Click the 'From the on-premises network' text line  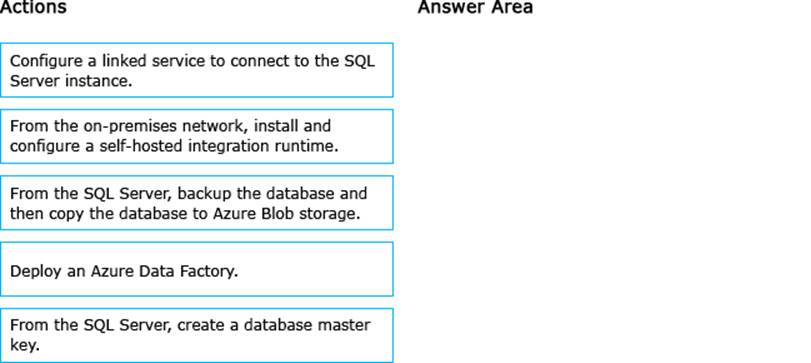point(170,126)
